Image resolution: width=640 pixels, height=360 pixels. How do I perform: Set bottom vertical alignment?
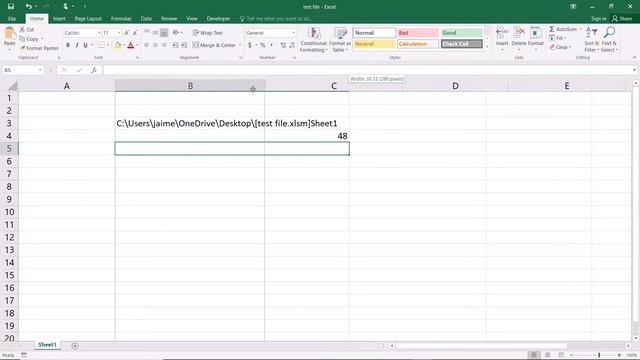(x=164, y=33)
